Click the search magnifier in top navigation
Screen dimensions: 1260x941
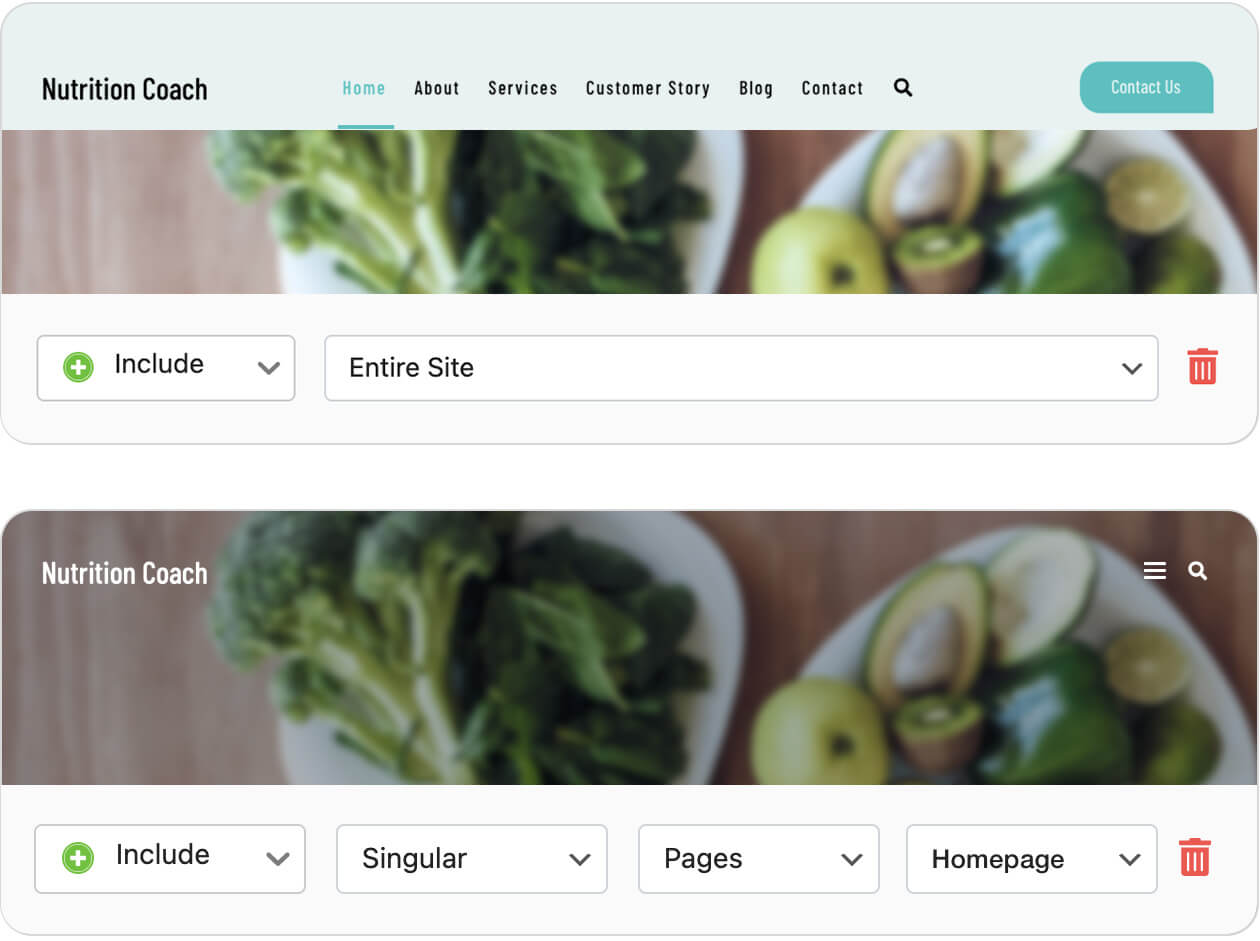(x=903, y=88)
